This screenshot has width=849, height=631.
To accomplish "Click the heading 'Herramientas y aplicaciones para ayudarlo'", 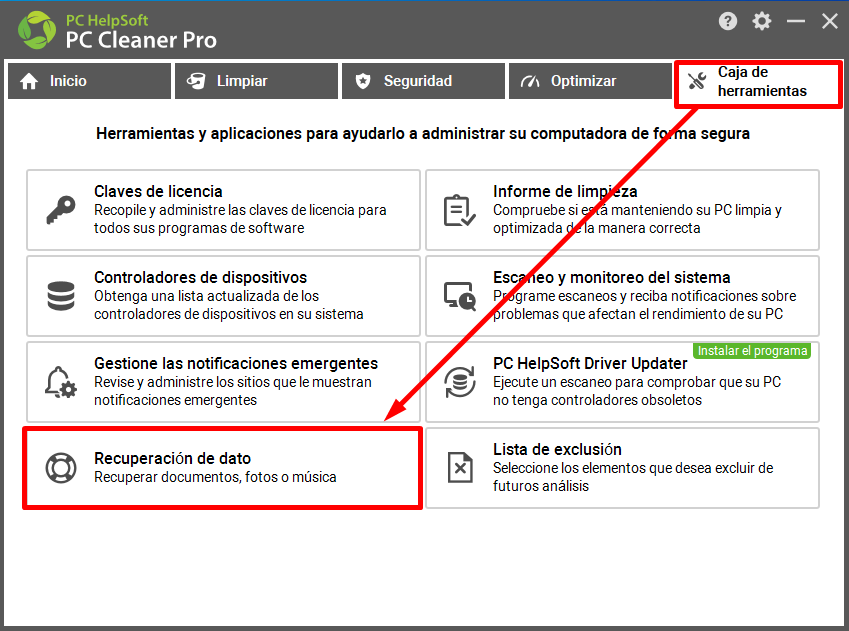I will click(x=423, y=134).
